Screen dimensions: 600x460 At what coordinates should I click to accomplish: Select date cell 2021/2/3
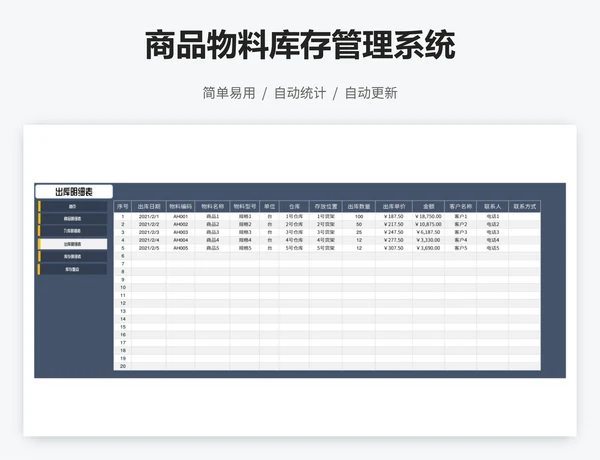tap(149, 232)
